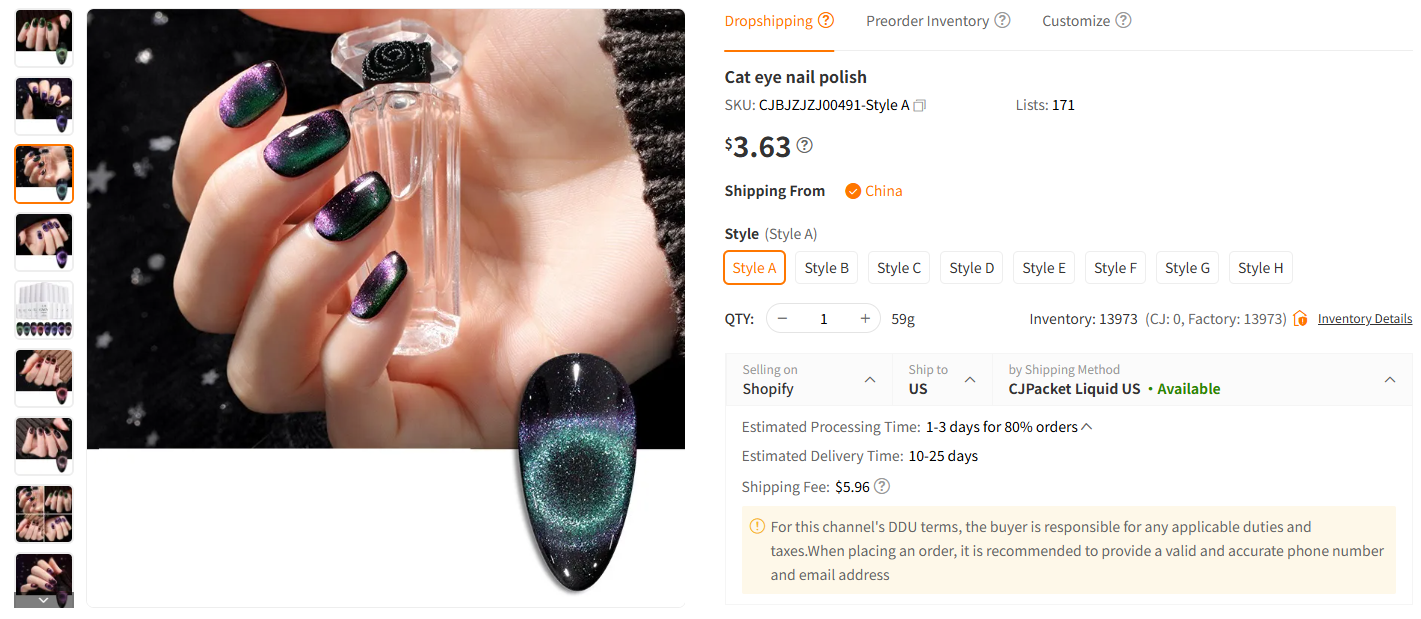
Task: Select Style F
Action: pyautogui.click(x=1115, y=267)
